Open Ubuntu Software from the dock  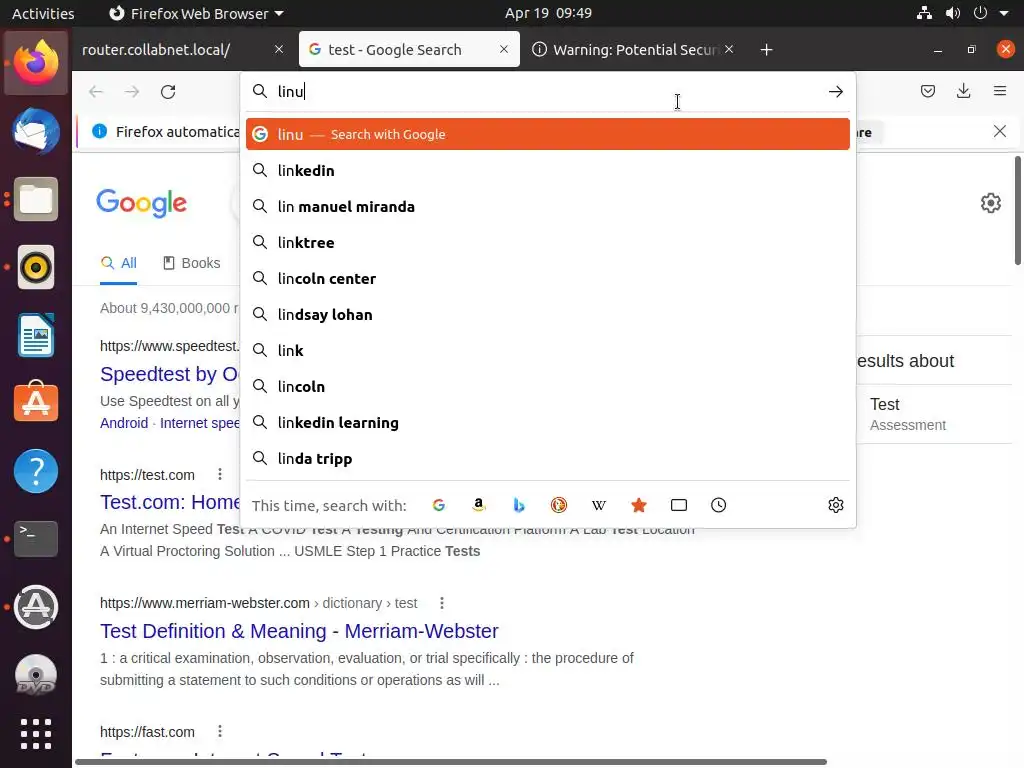(36, 403)
